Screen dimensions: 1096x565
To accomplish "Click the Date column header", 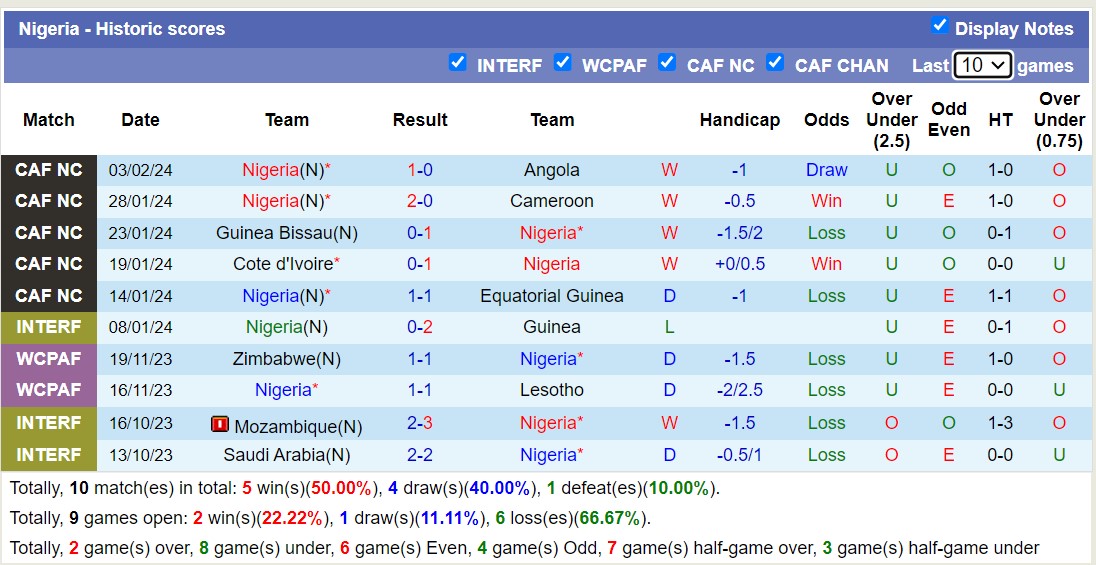I will (140, 120).
